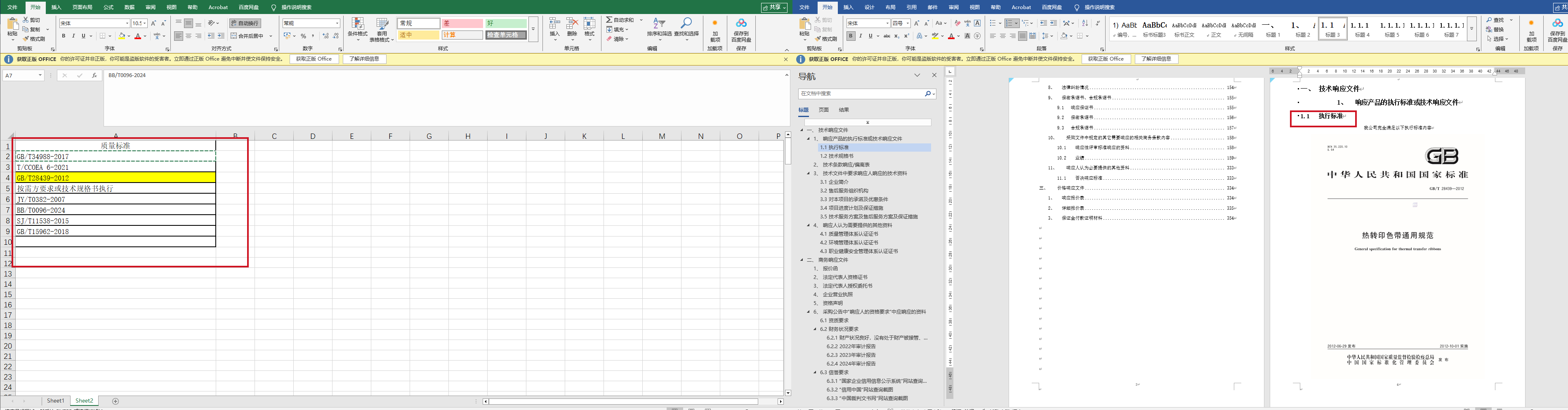The width and height of the screenshot is (1568, 410).
Task: Click the Excel Format Painter (格式刷) icon
Action: pyautogui.click(x=26, y=39)
